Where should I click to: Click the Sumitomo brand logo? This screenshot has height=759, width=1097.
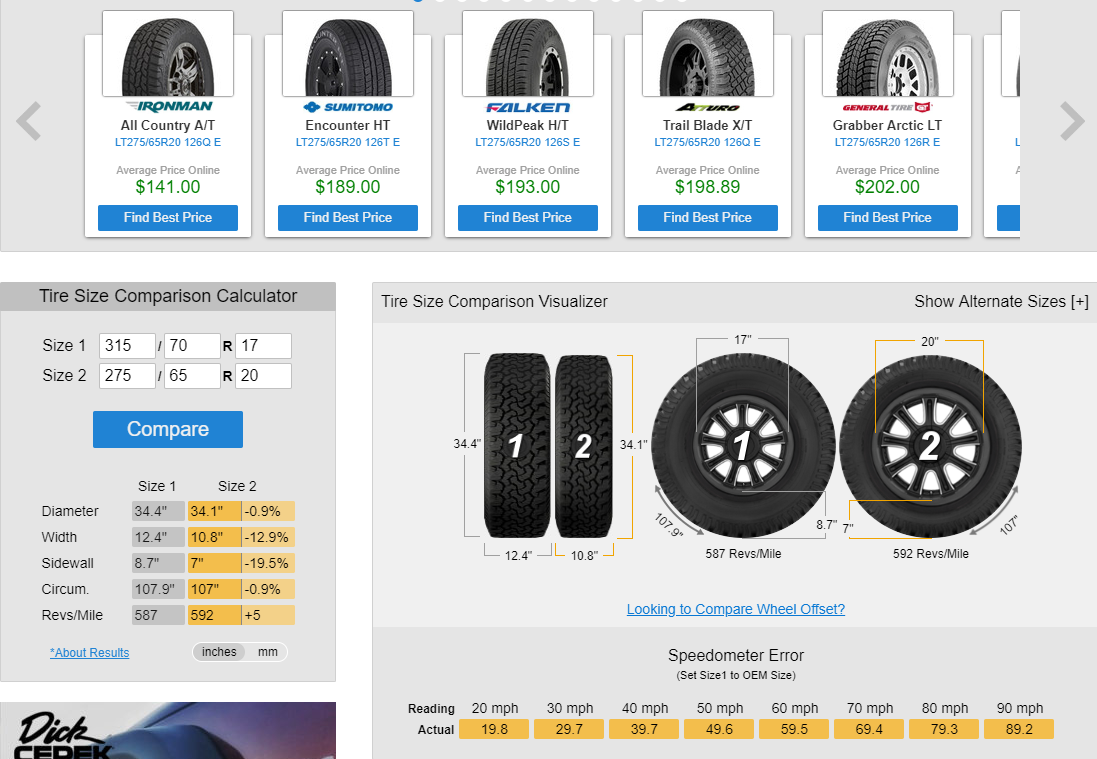348,107
